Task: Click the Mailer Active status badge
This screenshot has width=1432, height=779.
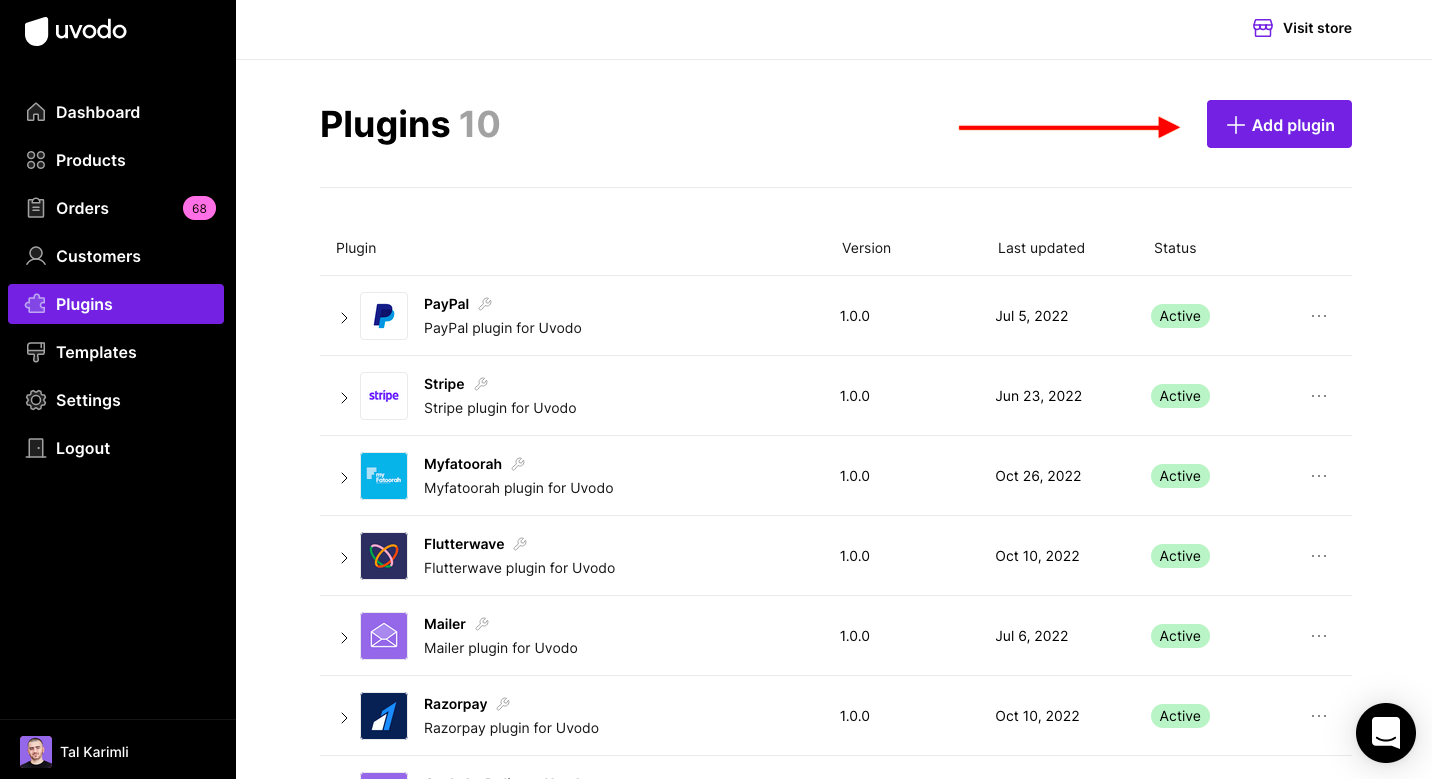Action: 1180,636
